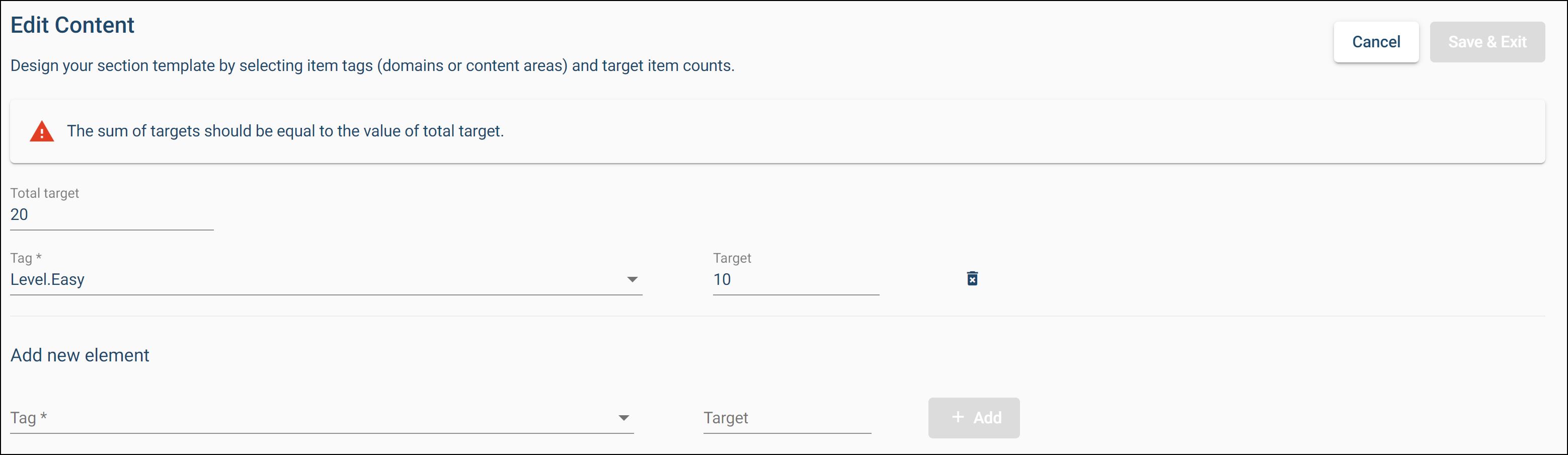Click the plus icon in Add button

pyautogui.click(x=958, y=417)
